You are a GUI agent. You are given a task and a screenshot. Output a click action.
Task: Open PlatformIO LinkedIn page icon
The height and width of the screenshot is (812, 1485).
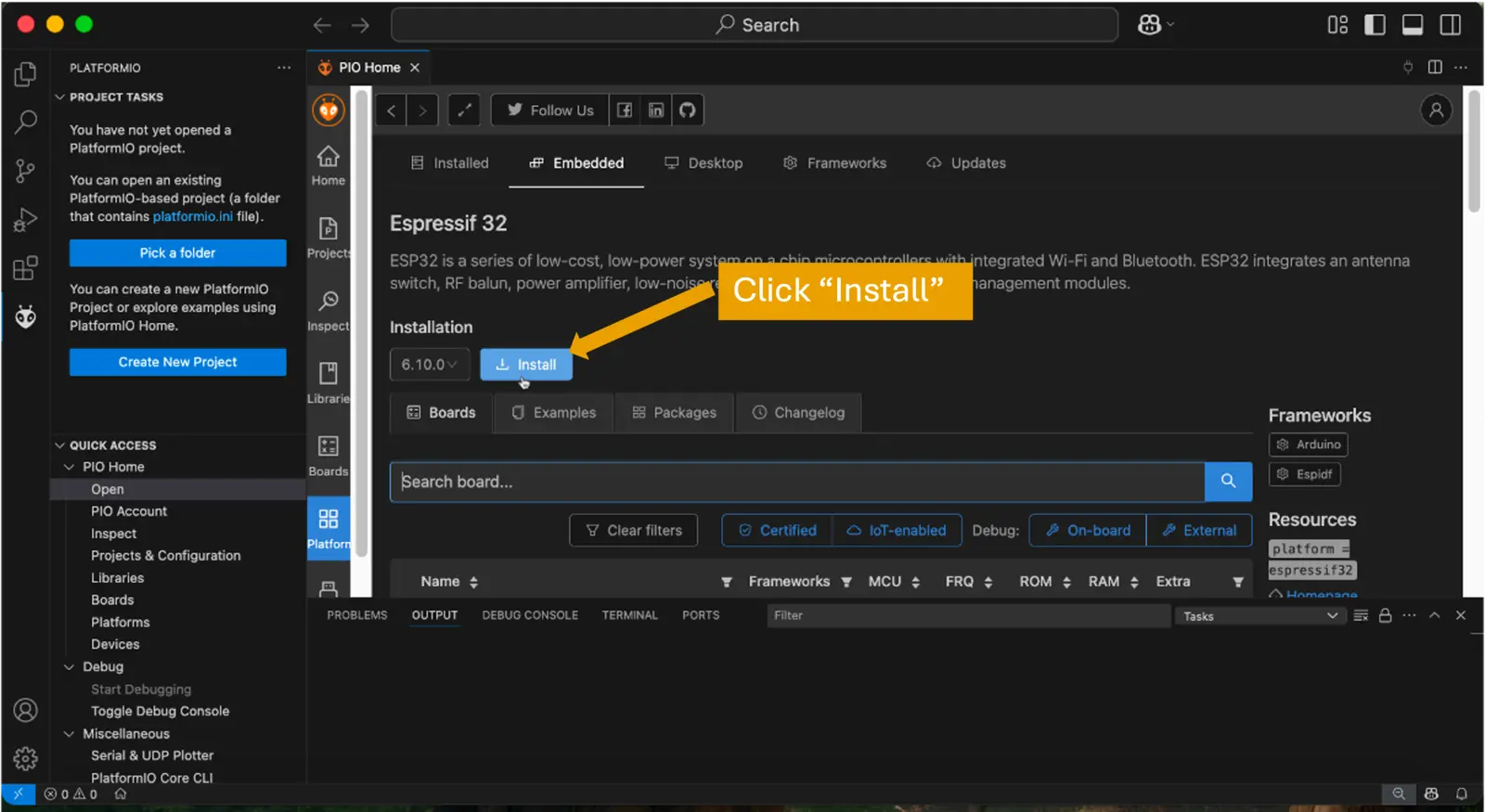pos(656,110)
